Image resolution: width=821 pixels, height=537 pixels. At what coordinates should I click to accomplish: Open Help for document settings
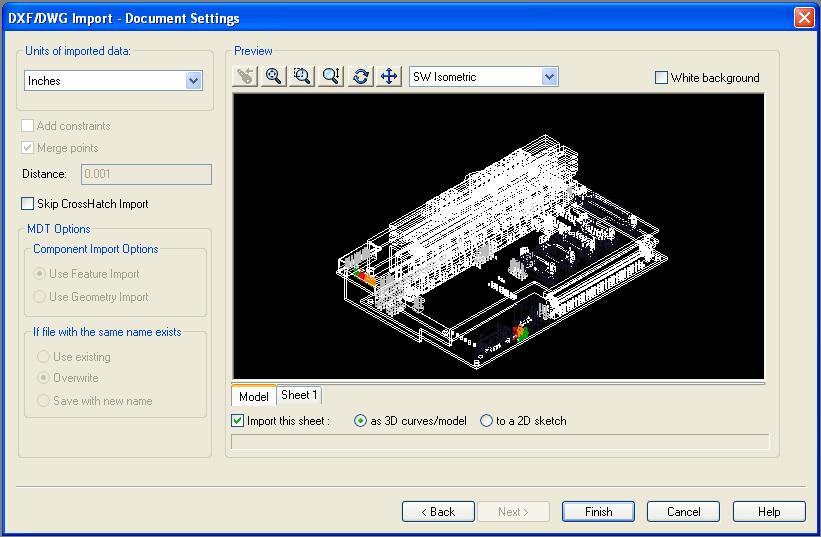[x=769, y=511]
